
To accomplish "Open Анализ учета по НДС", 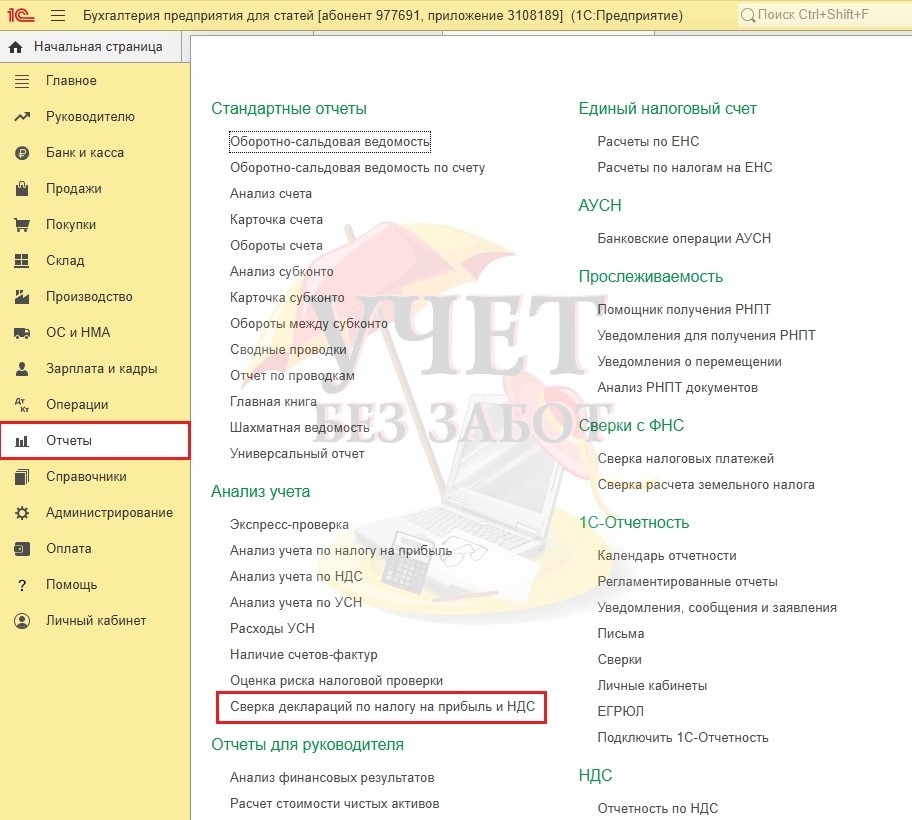I will click(x=296, y=576).
